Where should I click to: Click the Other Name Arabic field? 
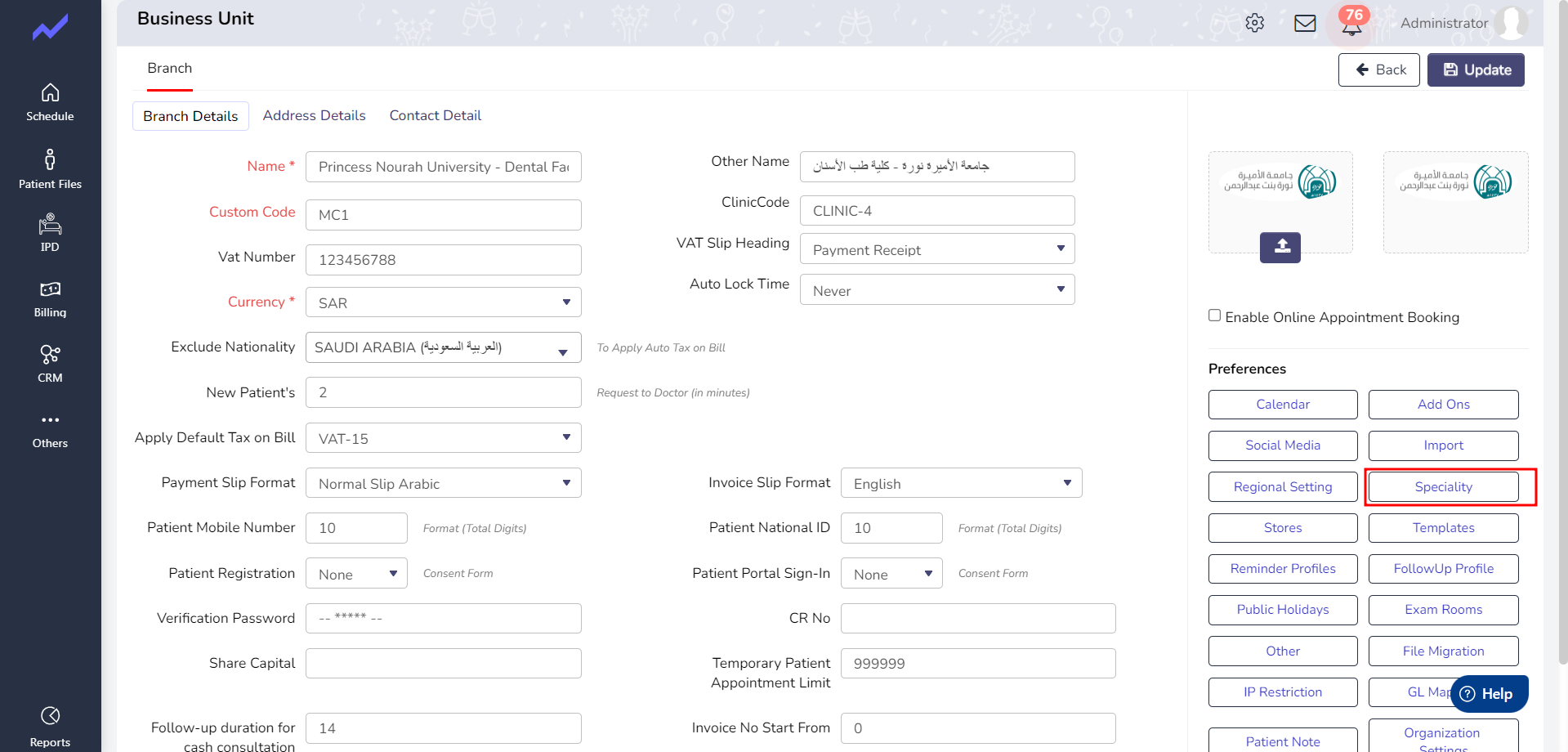pyautogui.click(x=937, y=167)
